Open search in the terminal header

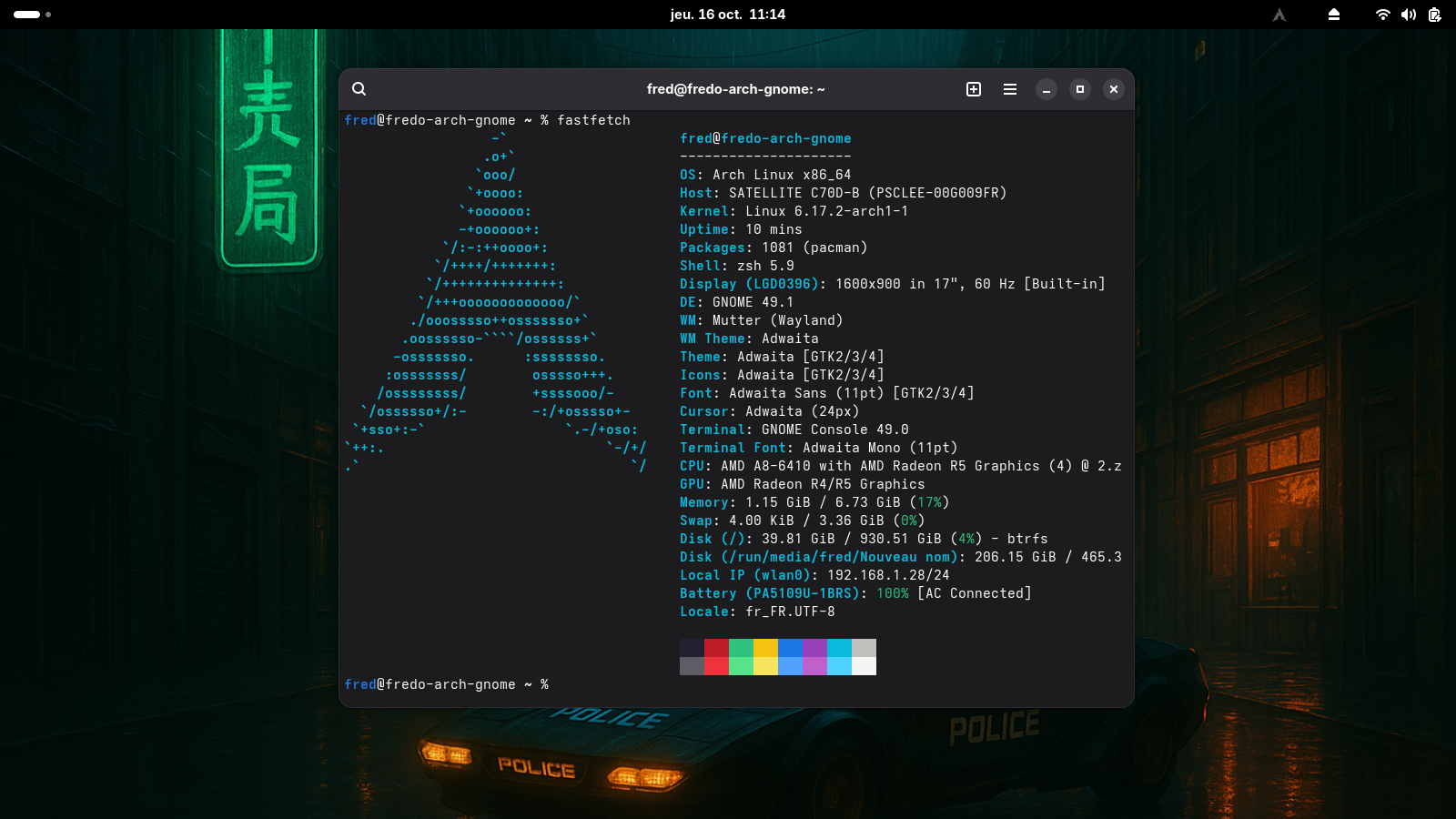(x=359, y=89)
